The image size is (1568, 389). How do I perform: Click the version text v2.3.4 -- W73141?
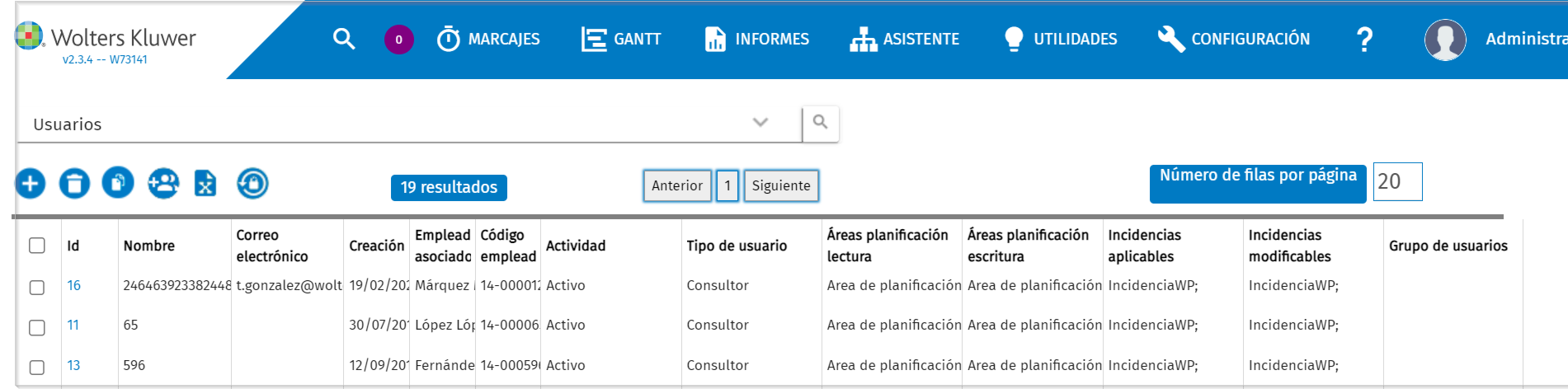[x=105, y=59]
